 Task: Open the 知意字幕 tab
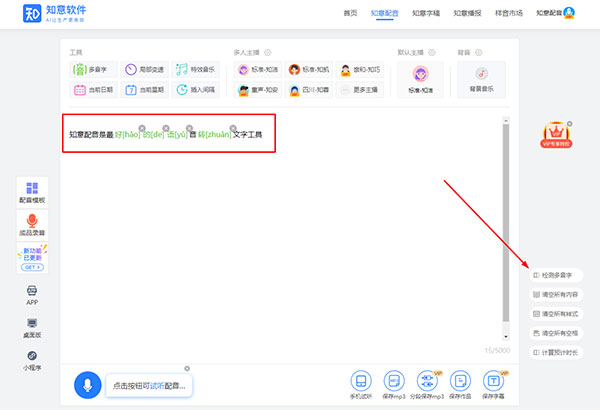(426, 13)
